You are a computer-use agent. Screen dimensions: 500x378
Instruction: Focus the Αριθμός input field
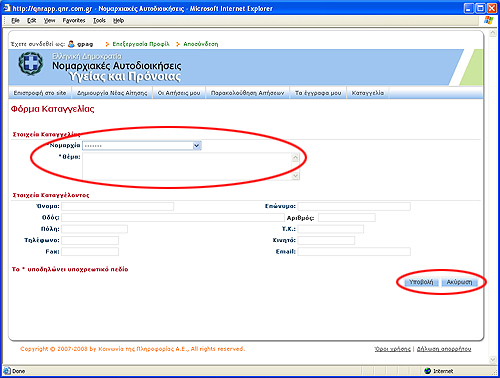pos(347,218)
